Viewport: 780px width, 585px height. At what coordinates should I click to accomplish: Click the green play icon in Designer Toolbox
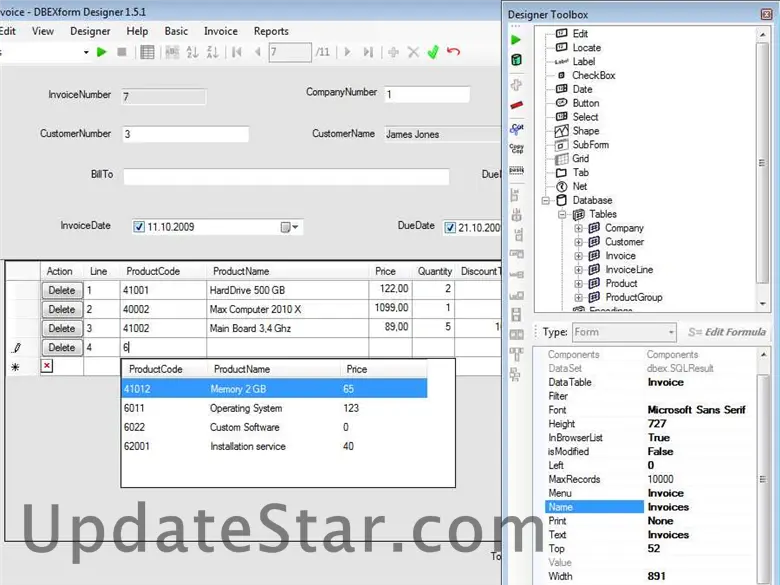click(516, 40)
